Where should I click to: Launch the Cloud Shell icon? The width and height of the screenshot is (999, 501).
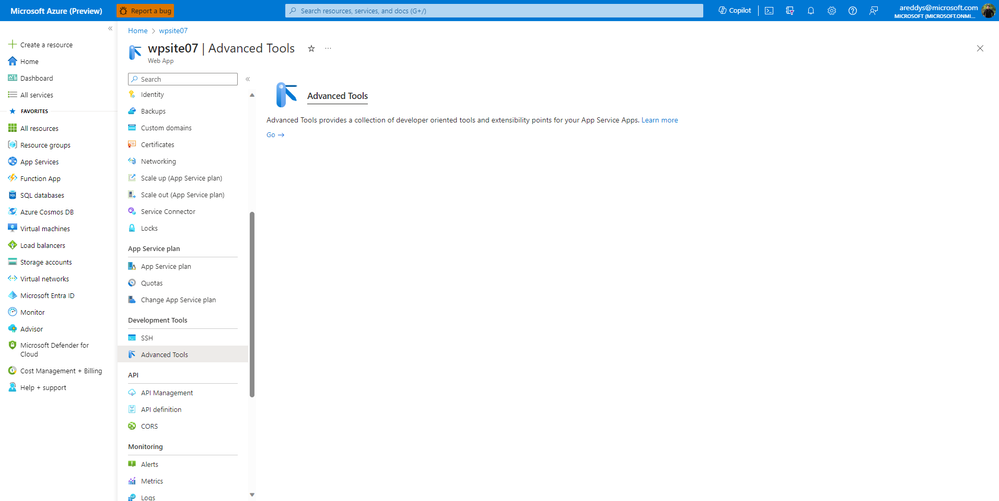[x=769, y=11]
